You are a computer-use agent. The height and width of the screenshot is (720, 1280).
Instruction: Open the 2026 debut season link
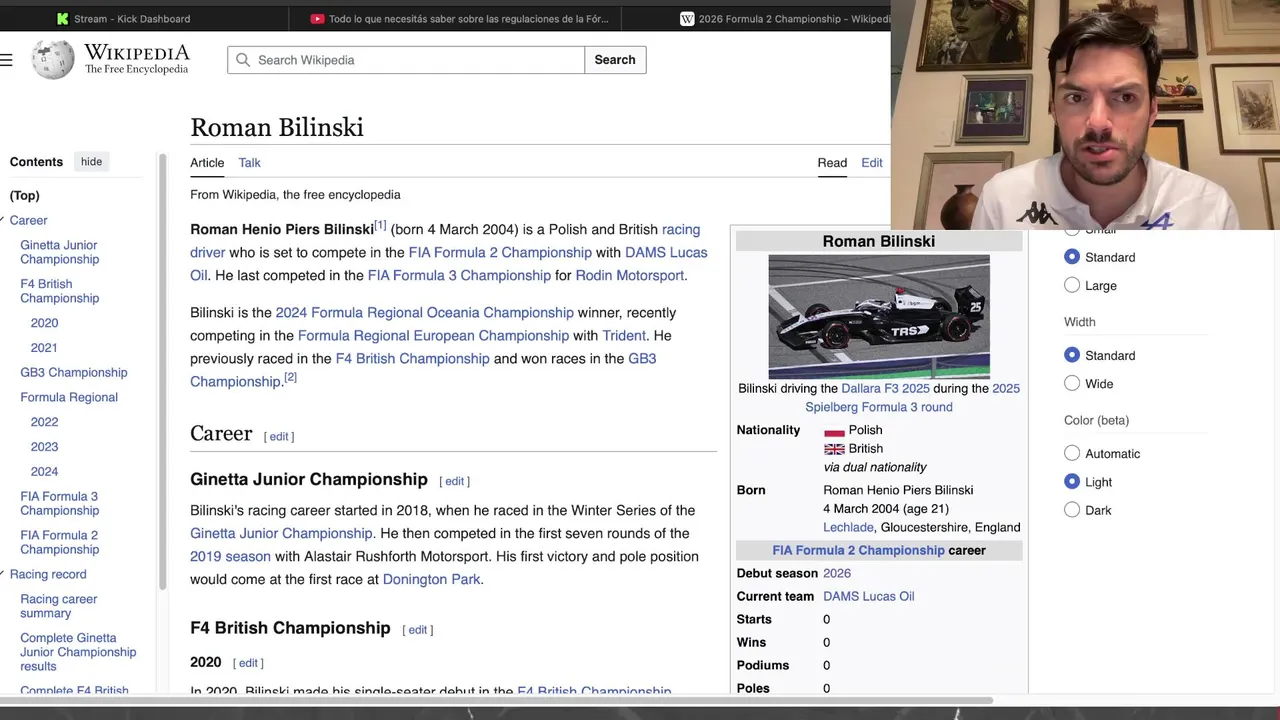837,573
